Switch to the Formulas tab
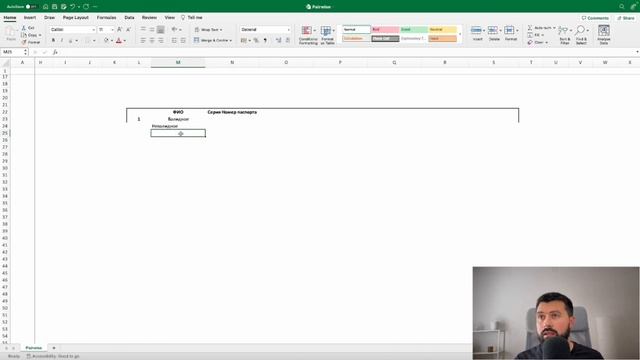640x360 pixels. (x=107, y=18)
